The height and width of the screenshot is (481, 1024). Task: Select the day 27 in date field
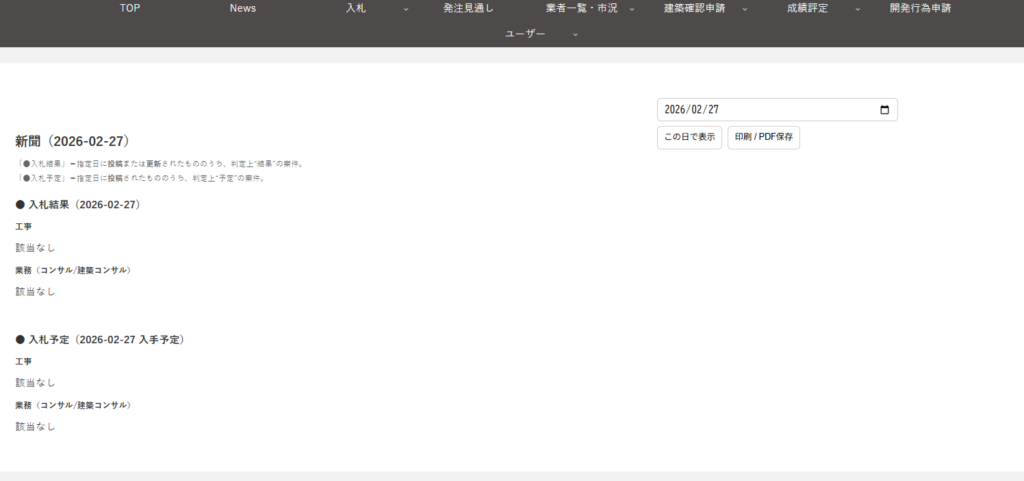tap(715, 110)
